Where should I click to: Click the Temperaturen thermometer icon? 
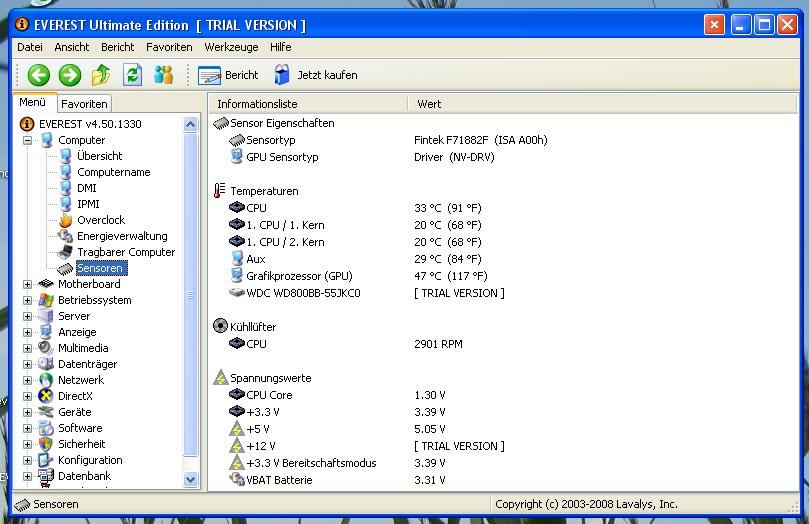point(220,190)
